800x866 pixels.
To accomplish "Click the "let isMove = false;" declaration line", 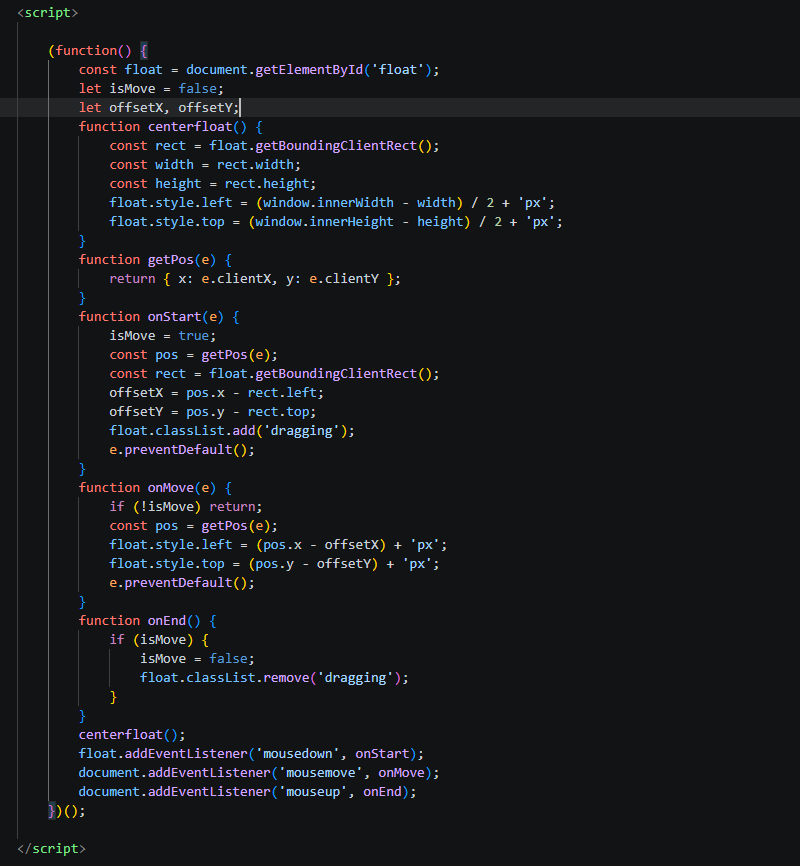I will pos(151,89).
